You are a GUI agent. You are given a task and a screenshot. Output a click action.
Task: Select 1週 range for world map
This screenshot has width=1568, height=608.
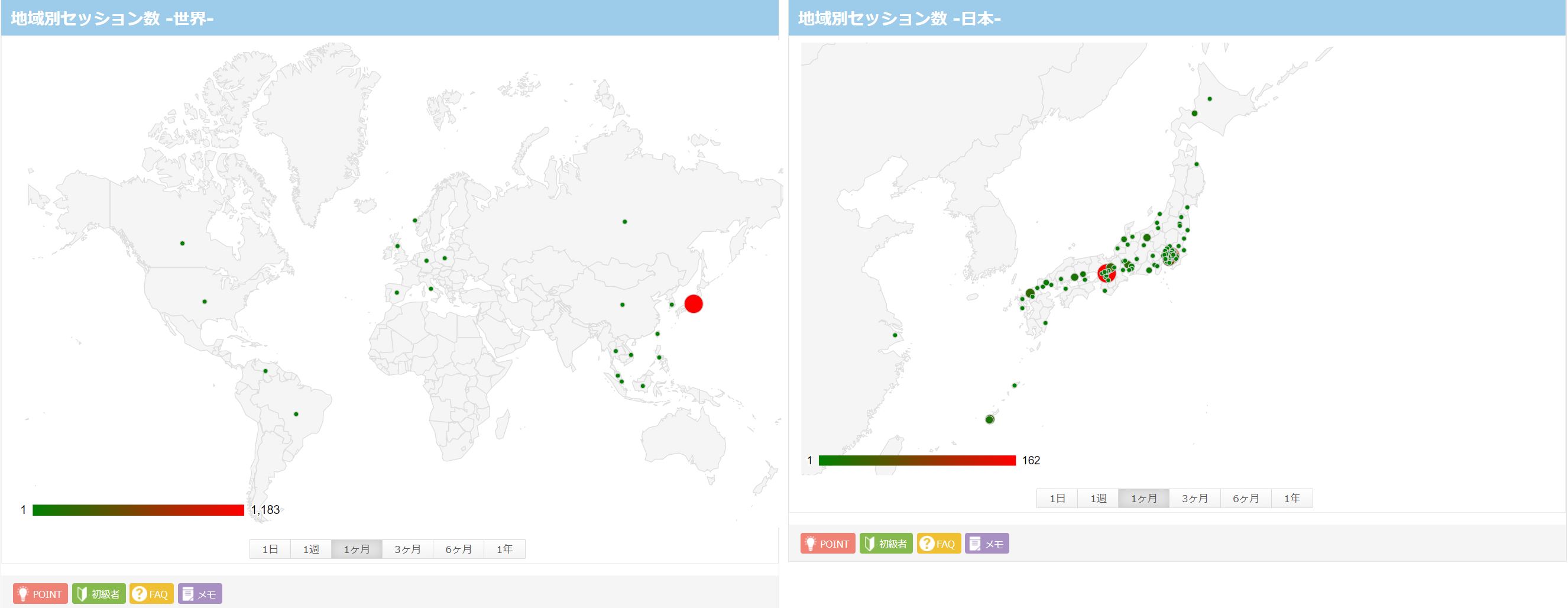(311, 549)
